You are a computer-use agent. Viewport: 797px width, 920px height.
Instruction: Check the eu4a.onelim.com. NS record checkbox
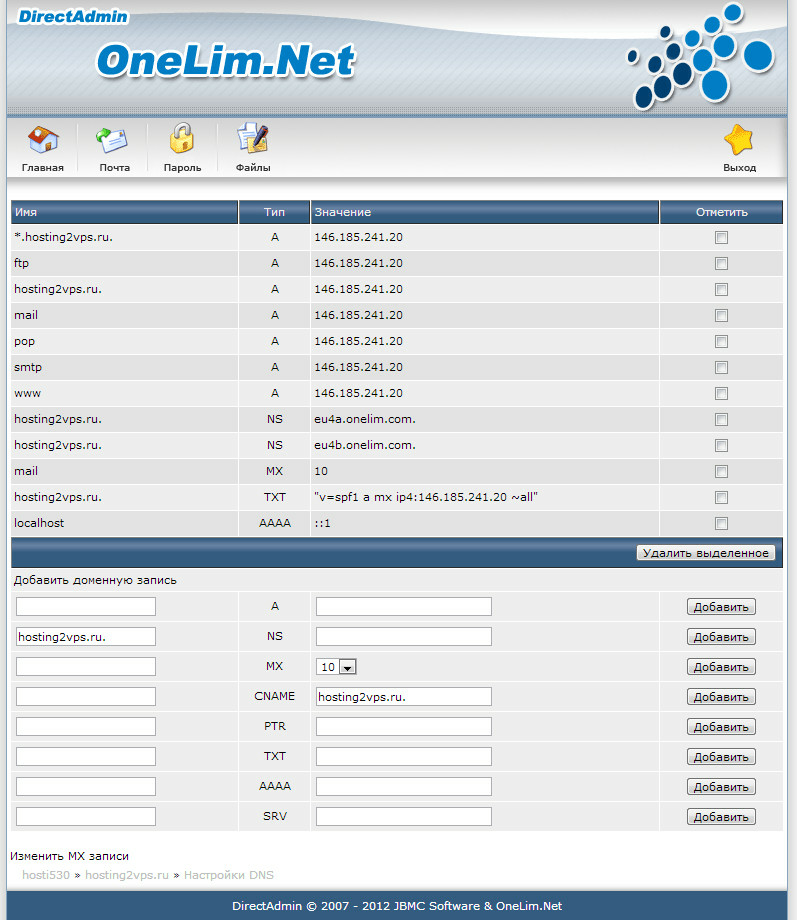click(x=721, y=420)
